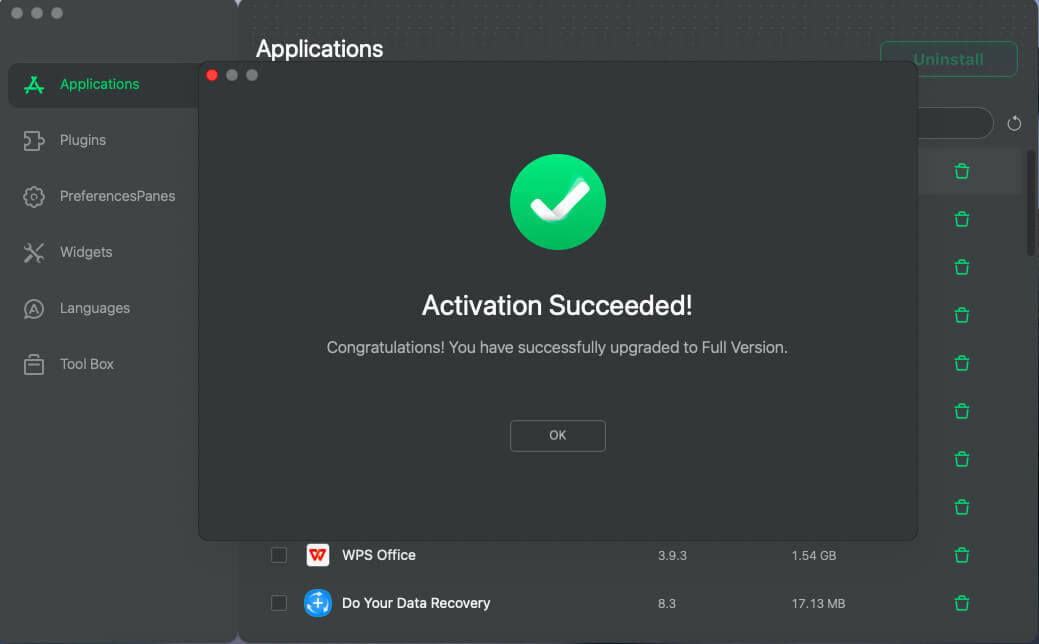
Task: Select the PreferencesPanes gear icon
Action: [x=33, y=195]
